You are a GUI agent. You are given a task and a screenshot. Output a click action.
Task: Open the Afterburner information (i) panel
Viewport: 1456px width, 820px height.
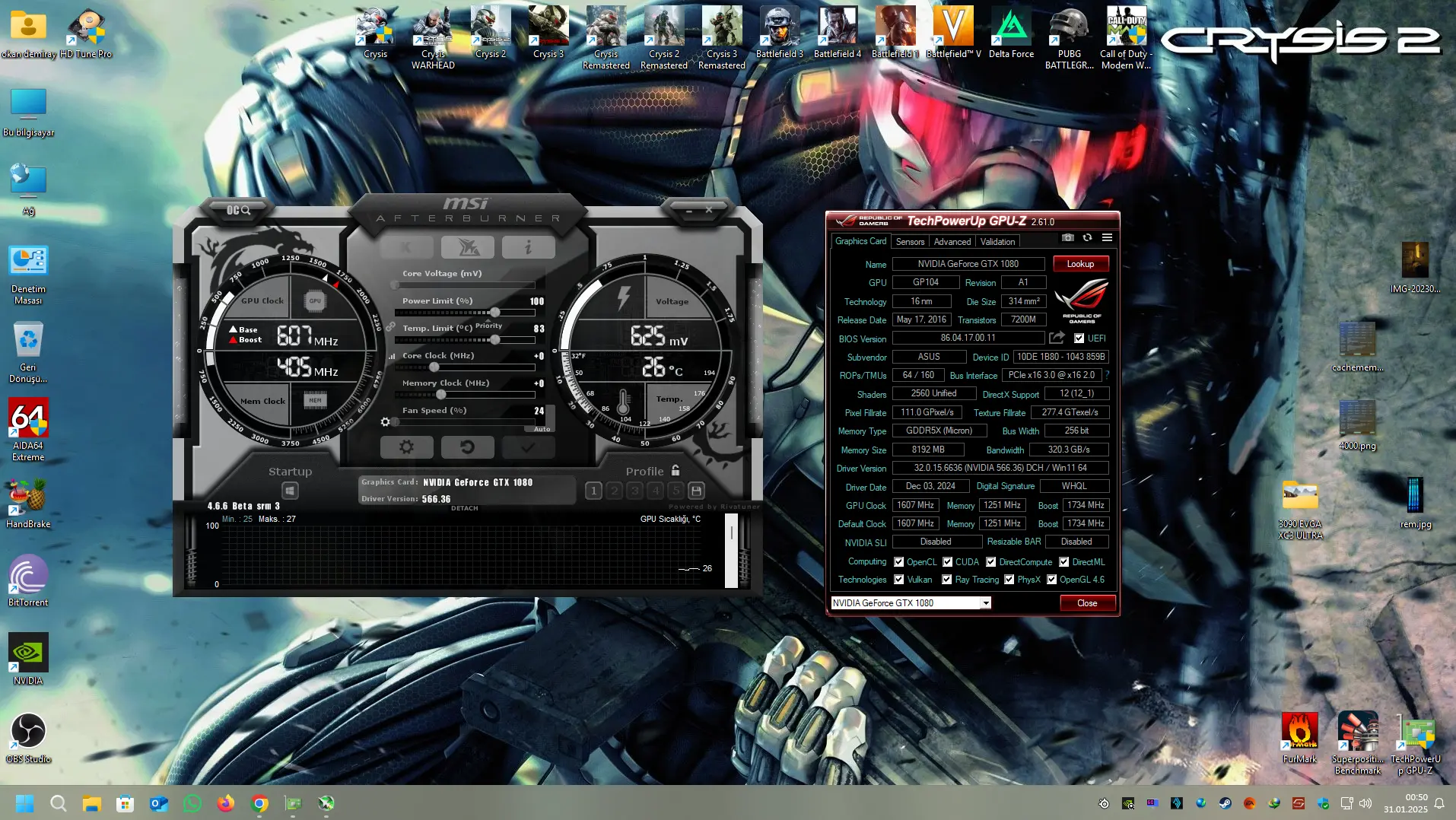coord(528,247)
